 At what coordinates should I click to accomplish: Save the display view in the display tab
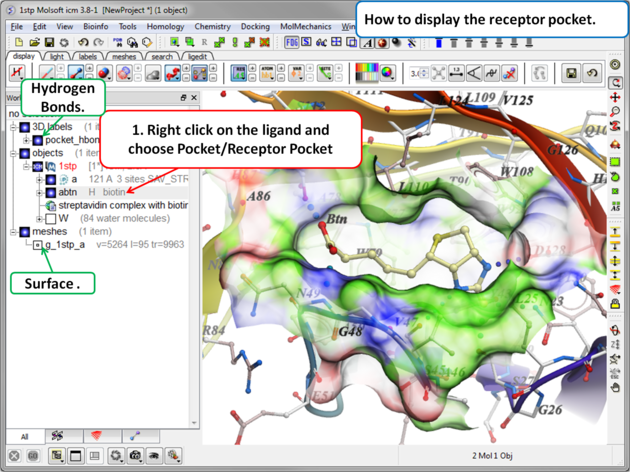tap(571, 74)
